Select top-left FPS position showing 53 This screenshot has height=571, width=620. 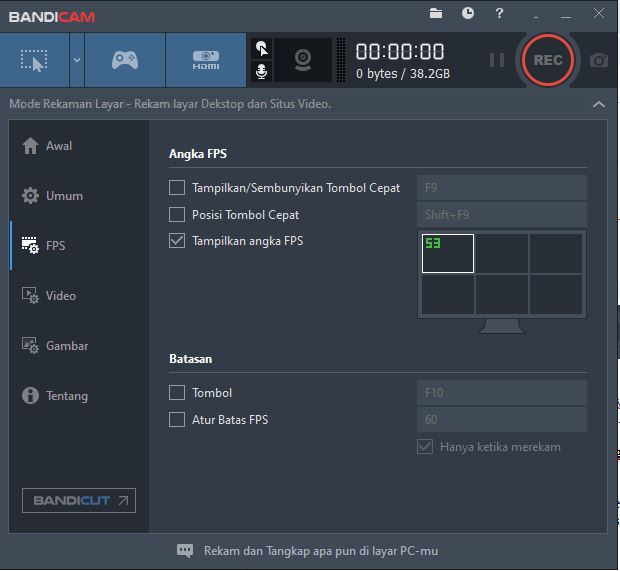point(448,253)
